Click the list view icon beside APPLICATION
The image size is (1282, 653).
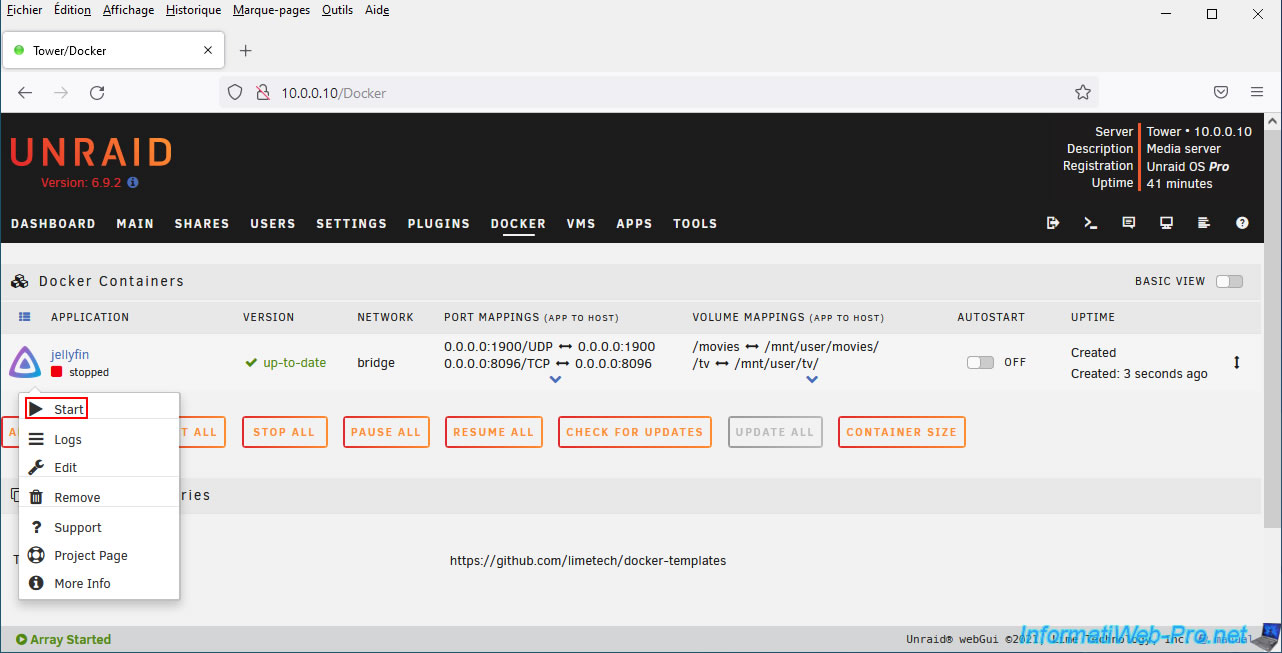[x=25, y=317]
